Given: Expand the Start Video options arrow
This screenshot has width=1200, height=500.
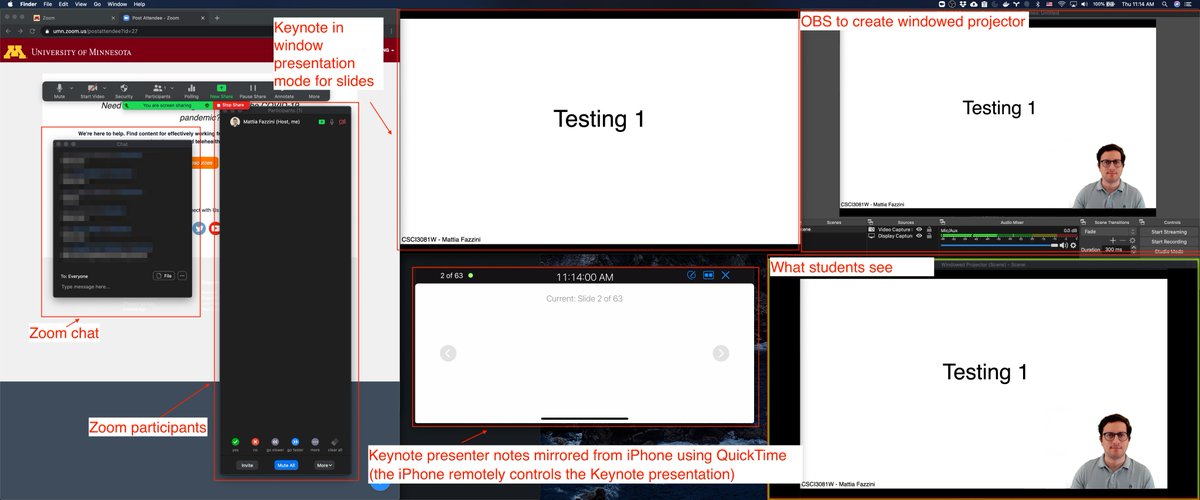Looking at the screenshot, I should coord(106,88).
